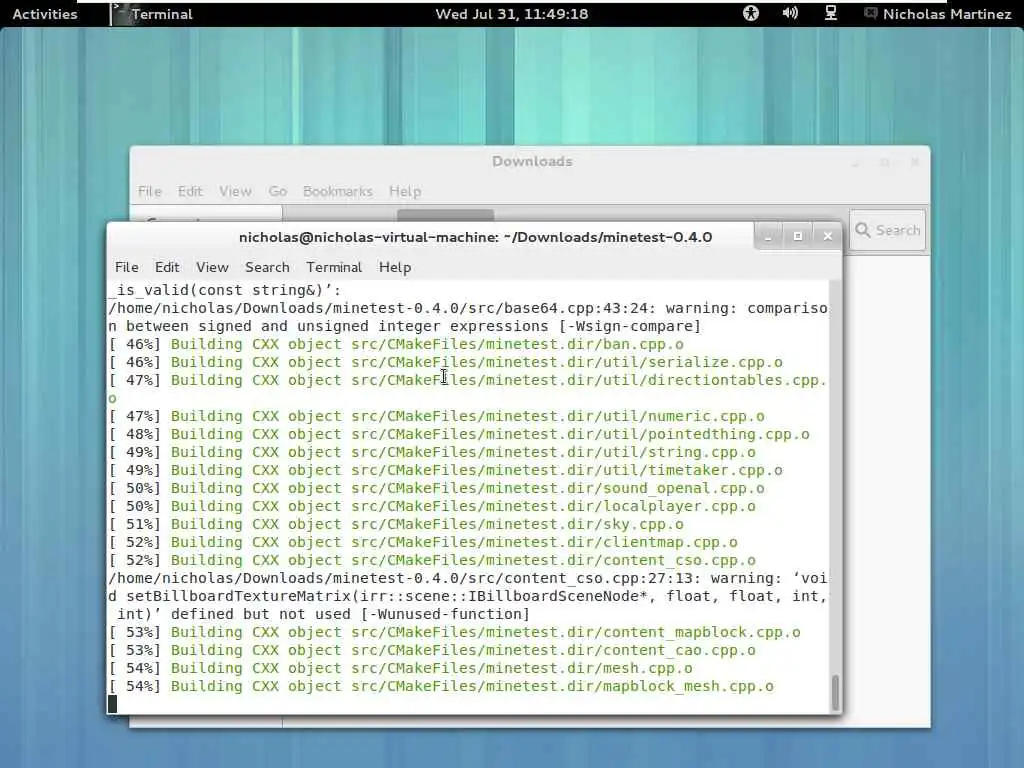Click the -Wunused-function warning text
Screen dimensions: 1024x768
click(x=445, y=615)
